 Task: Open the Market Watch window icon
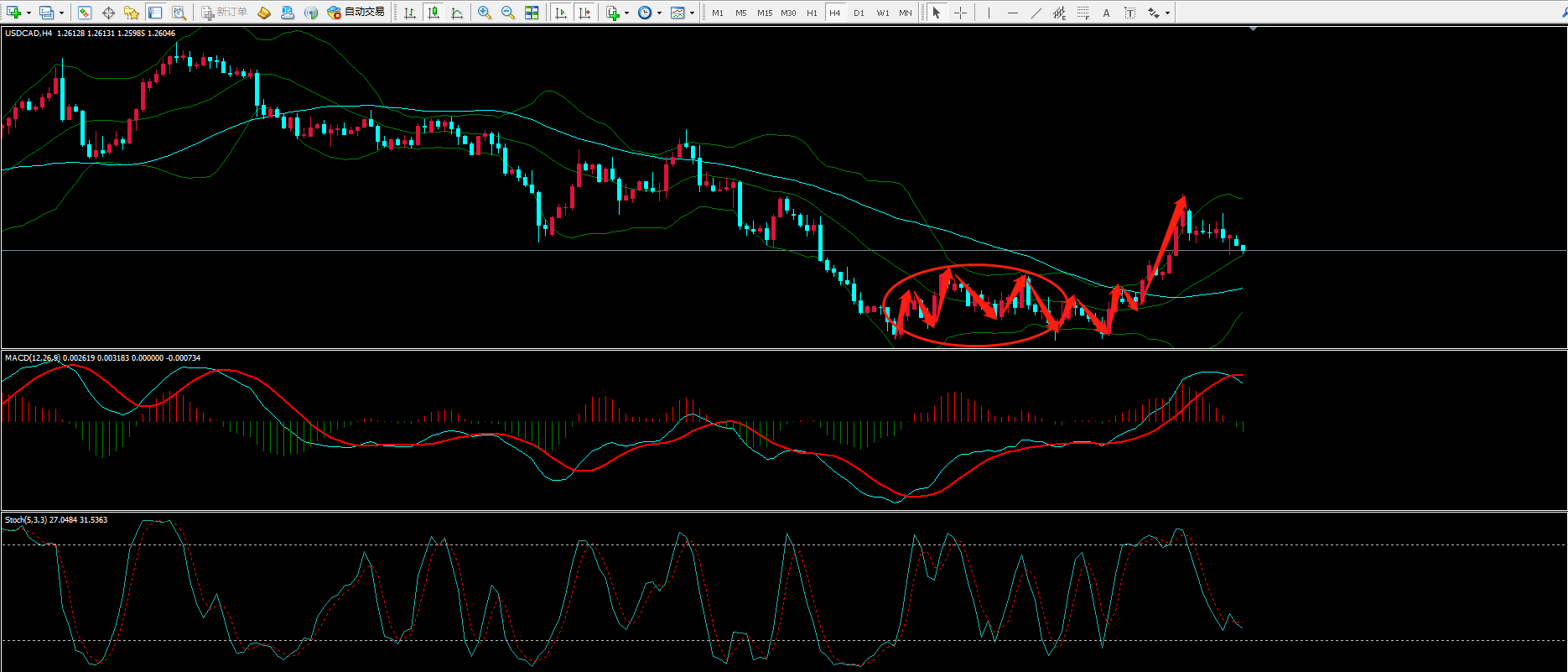pos(85,13)
